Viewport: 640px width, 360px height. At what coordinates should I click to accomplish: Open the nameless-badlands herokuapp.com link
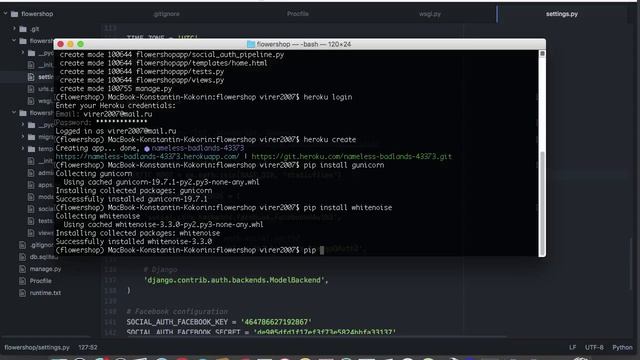pyautogui.click(x=147, y=156)
